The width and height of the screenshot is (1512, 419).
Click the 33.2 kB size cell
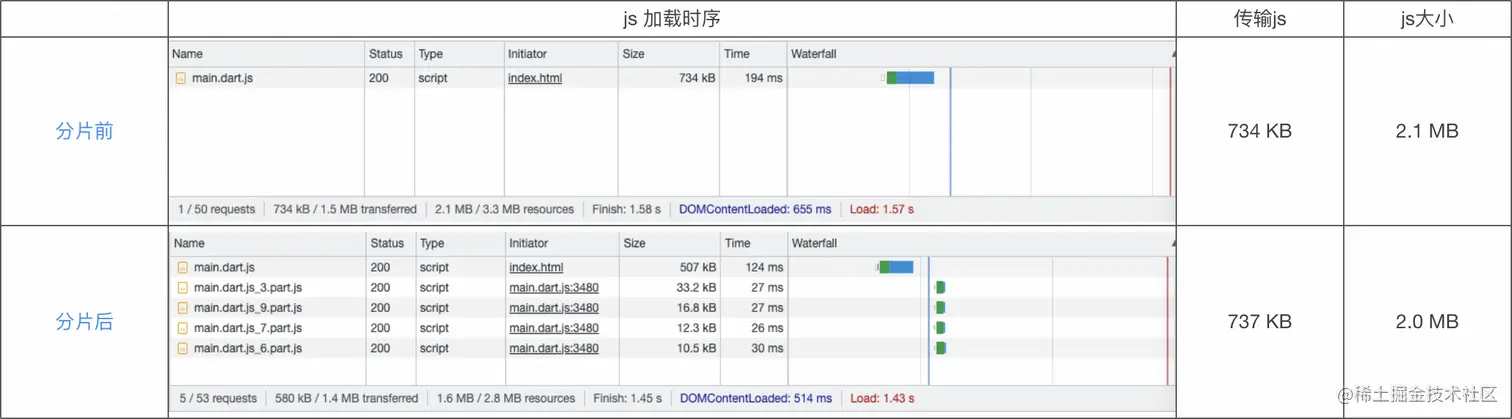[695, 288]
